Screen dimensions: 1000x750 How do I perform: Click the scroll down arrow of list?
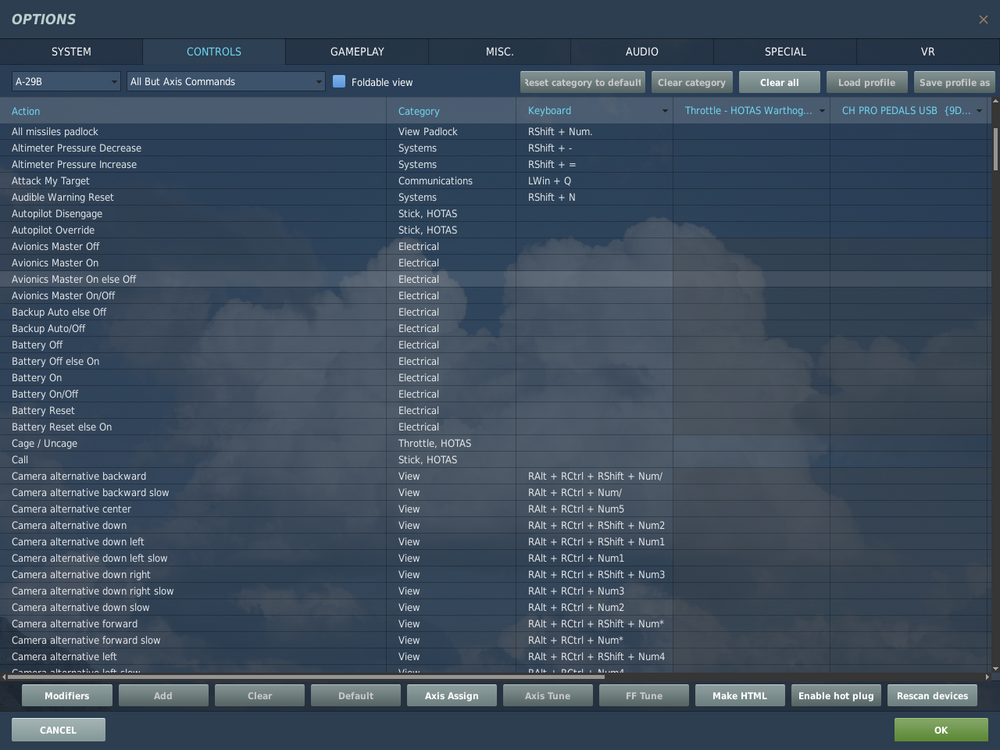(x=996, y=668)
